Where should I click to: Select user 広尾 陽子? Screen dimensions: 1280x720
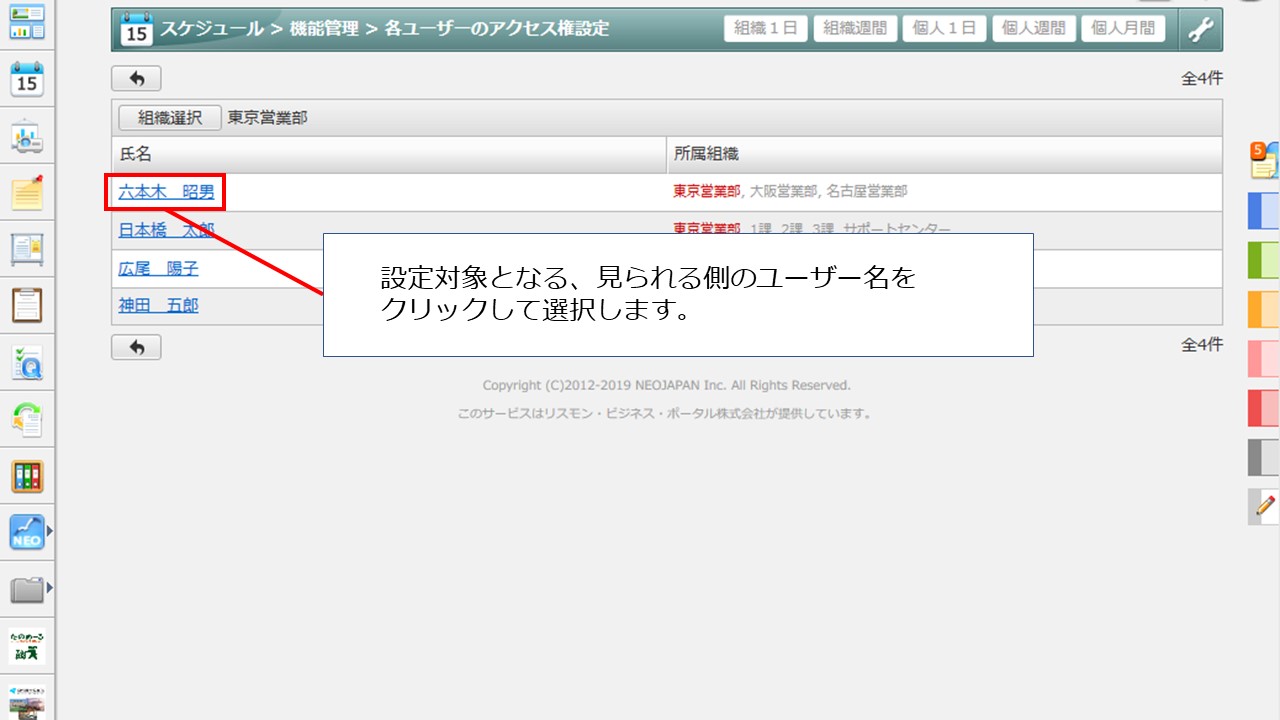pyautogui.click(x=159, y=268)
